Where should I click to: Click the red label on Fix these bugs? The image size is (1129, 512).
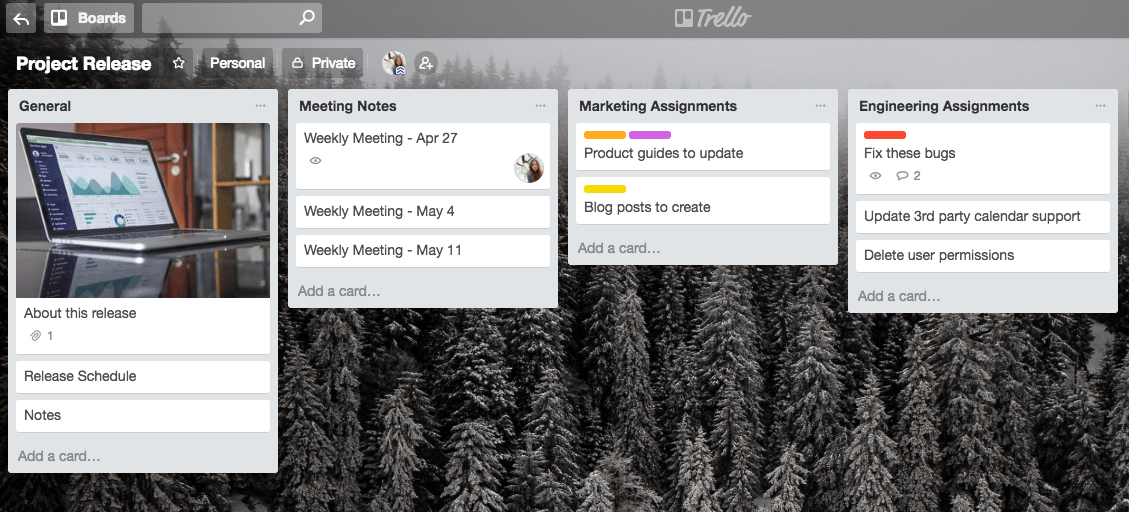(x=884, y=135)
